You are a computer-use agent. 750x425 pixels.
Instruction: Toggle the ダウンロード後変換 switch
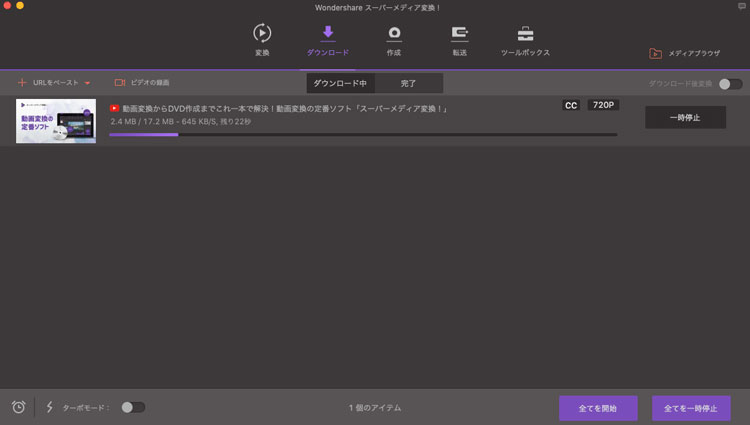pyautogui.click(x=730, y=84)
